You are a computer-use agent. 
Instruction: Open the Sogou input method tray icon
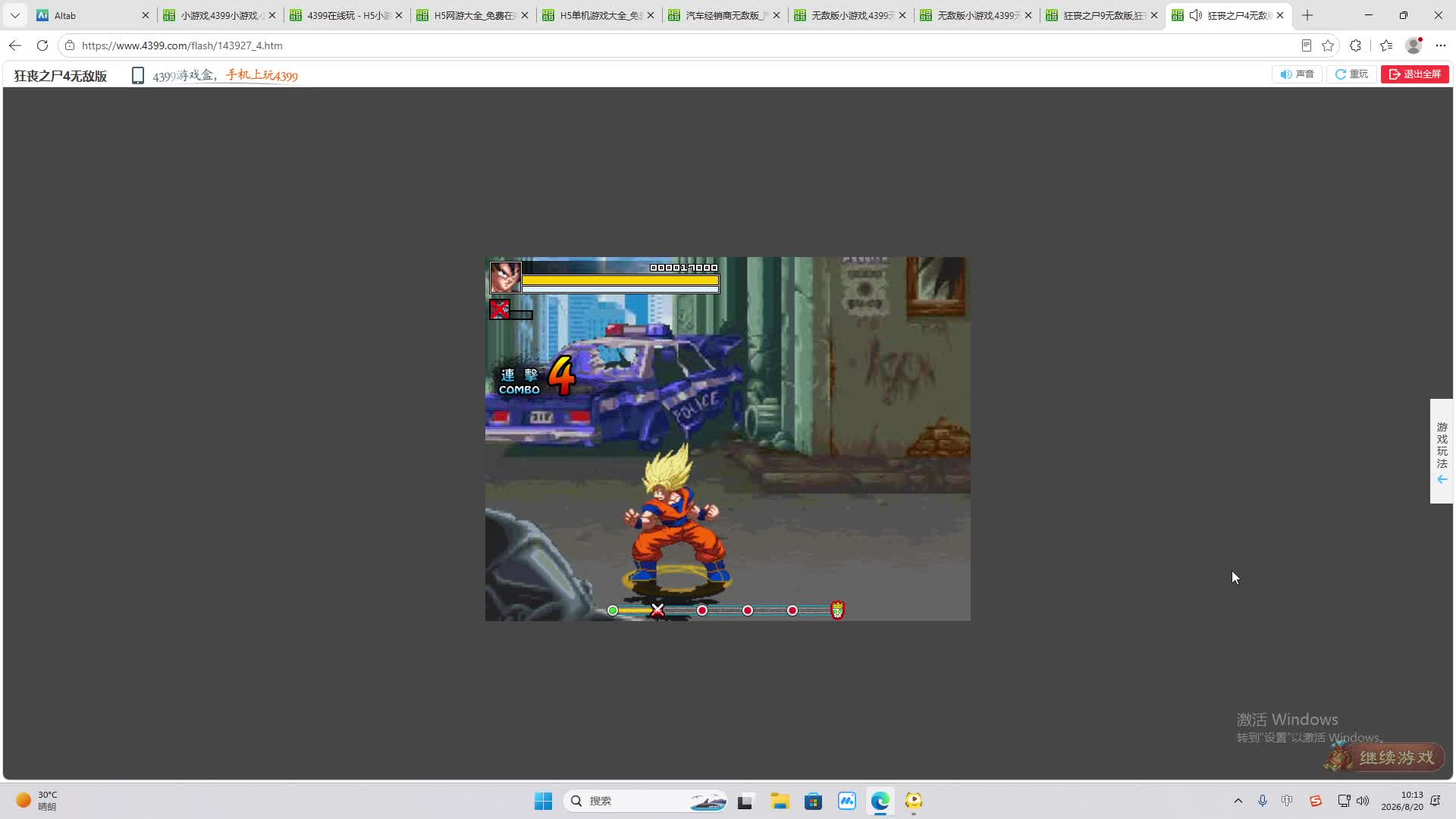point(1316,801)
